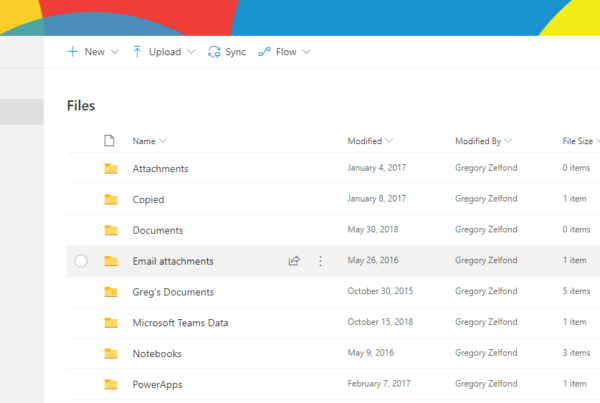Open the Notebooks folder
The height and width of the screenshot is (403, 600).
click(157, 354)
